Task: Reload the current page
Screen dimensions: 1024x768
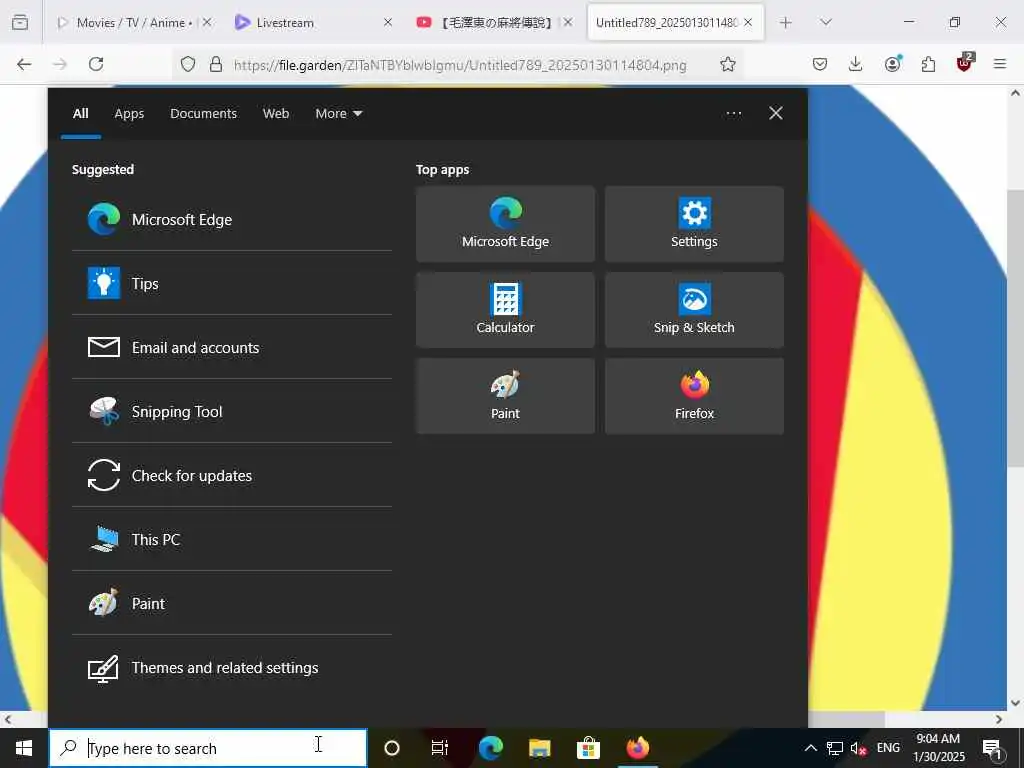Action: pos(96,64)
